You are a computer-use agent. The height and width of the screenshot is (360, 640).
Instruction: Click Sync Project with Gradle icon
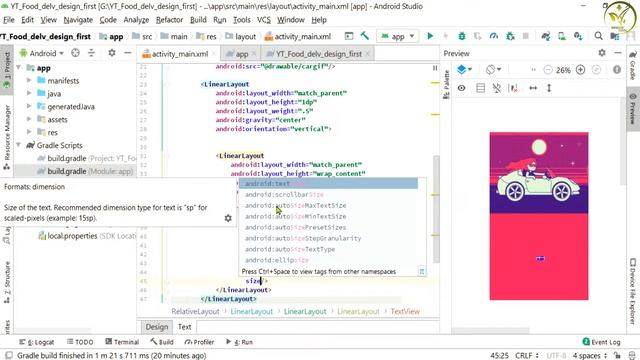pyautogui.click(x=546, y=36)
